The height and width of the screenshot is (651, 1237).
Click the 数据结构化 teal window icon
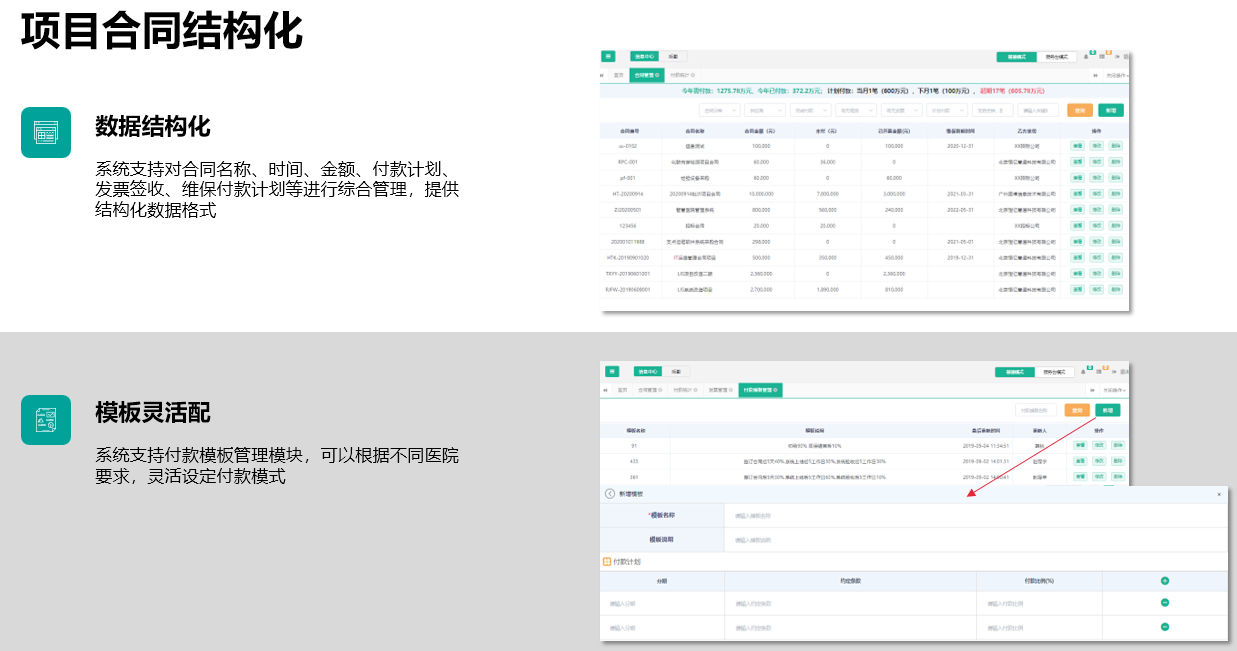point(46,132)
